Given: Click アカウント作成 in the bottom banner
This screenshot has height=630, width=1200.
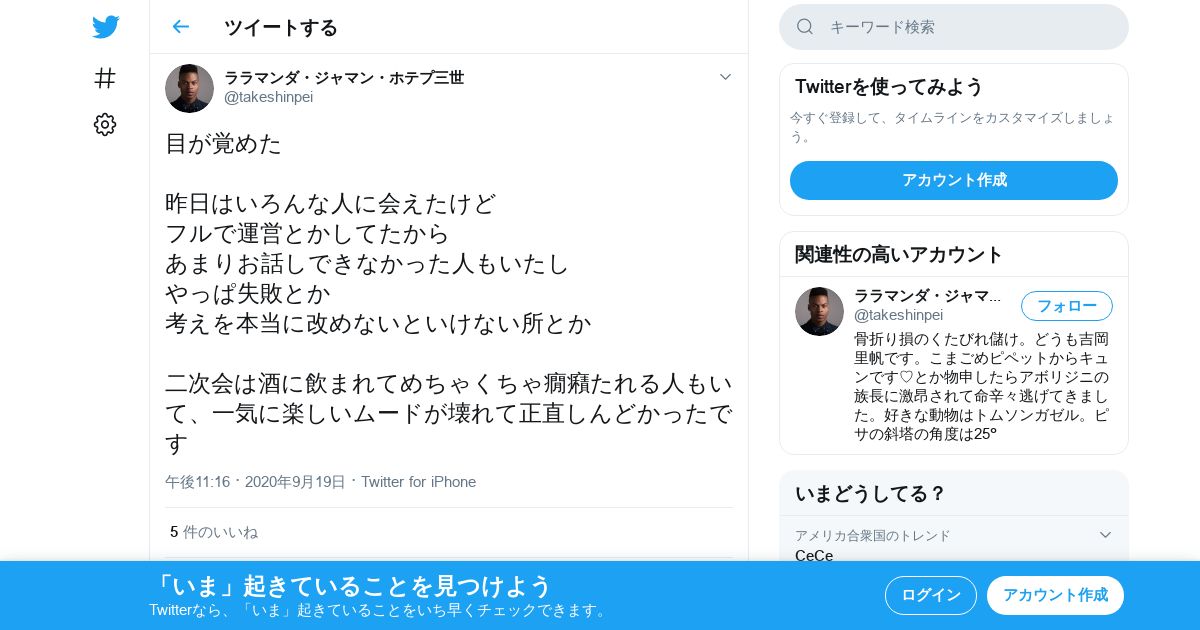Looking at the screenshot, I should 1055,595.
